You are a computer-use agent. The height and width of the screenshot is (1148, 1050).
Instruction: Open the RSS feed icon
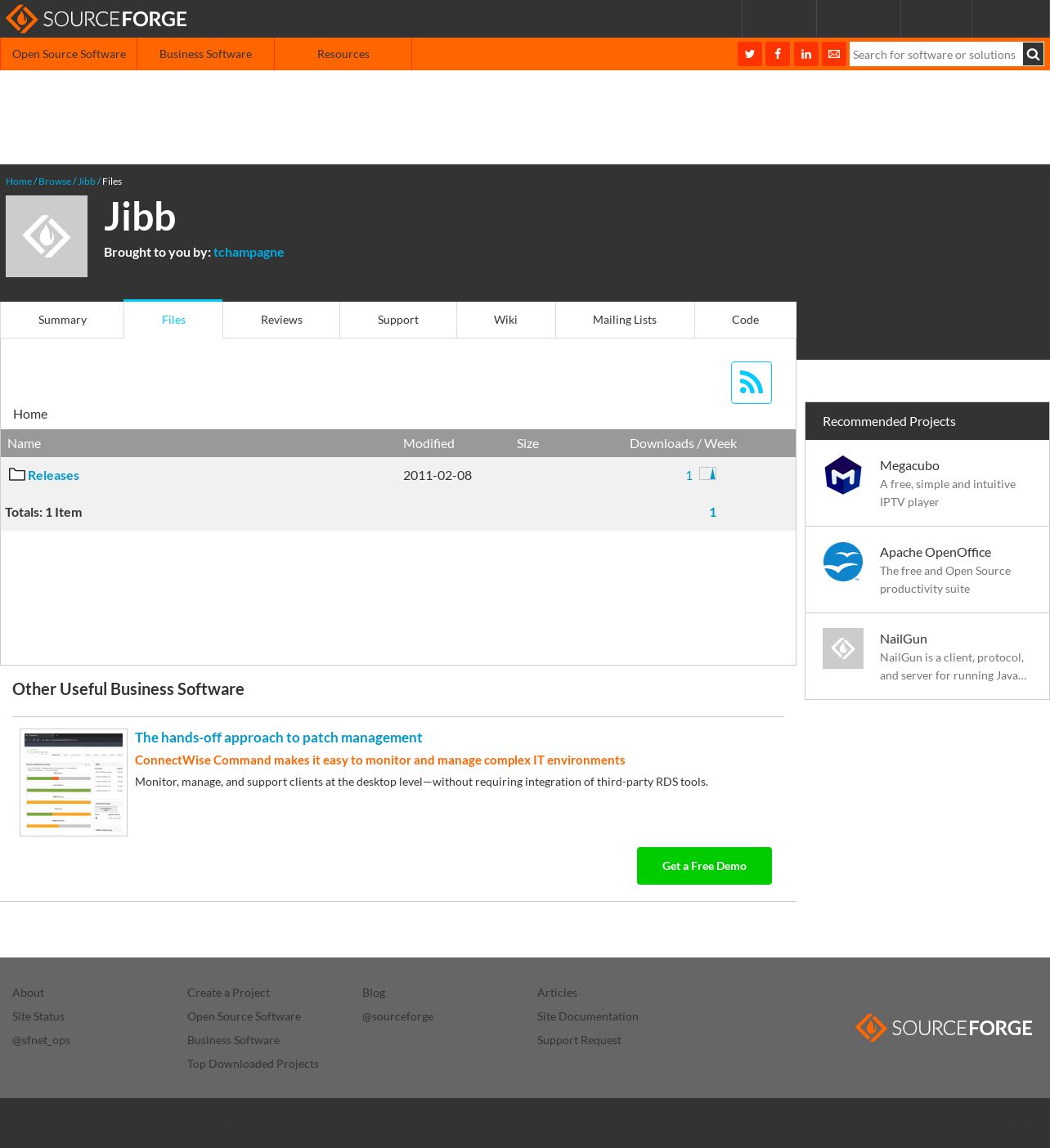[752, 383]
